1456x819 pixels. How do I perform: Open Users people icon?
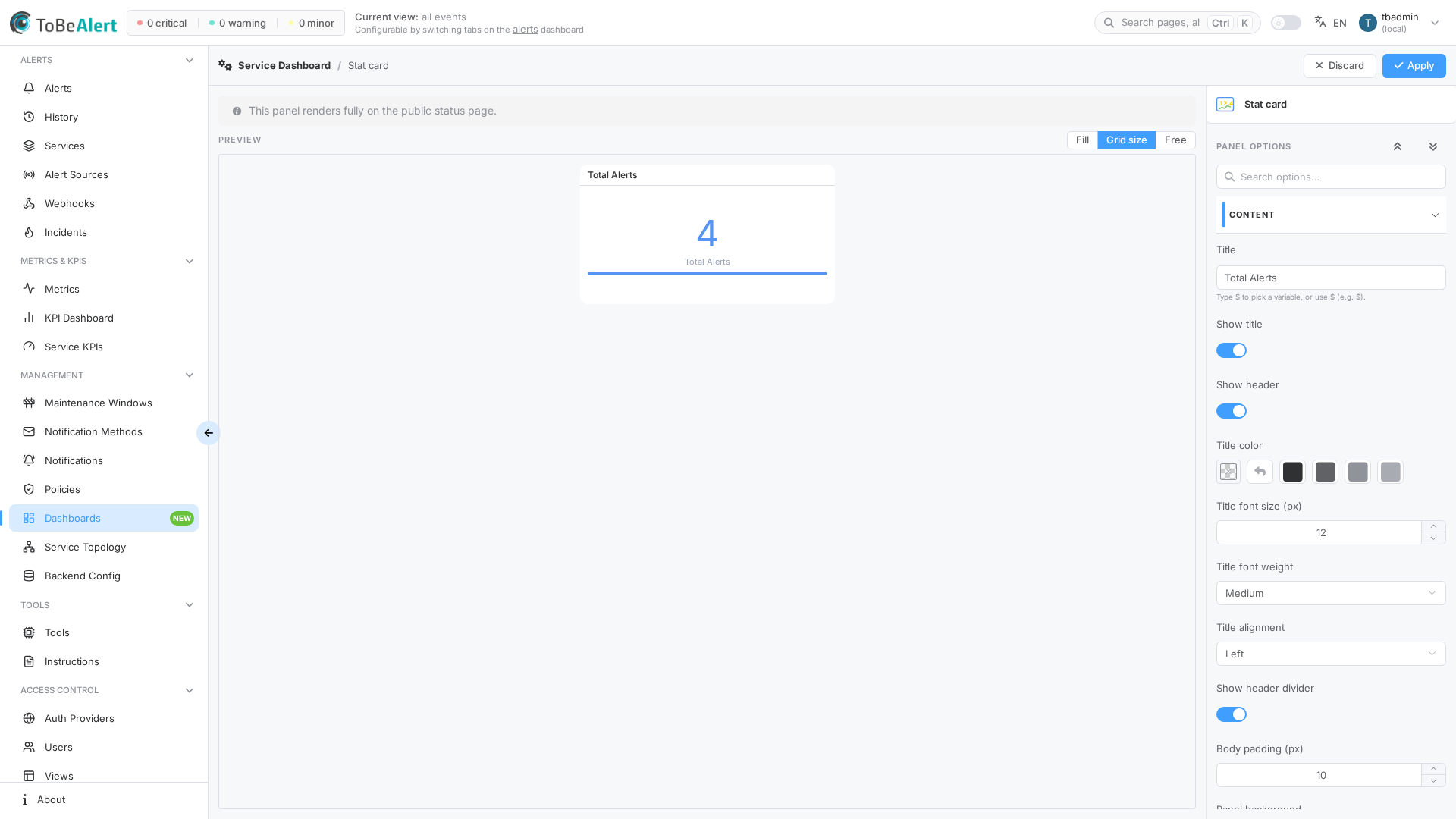coord(29,747)
